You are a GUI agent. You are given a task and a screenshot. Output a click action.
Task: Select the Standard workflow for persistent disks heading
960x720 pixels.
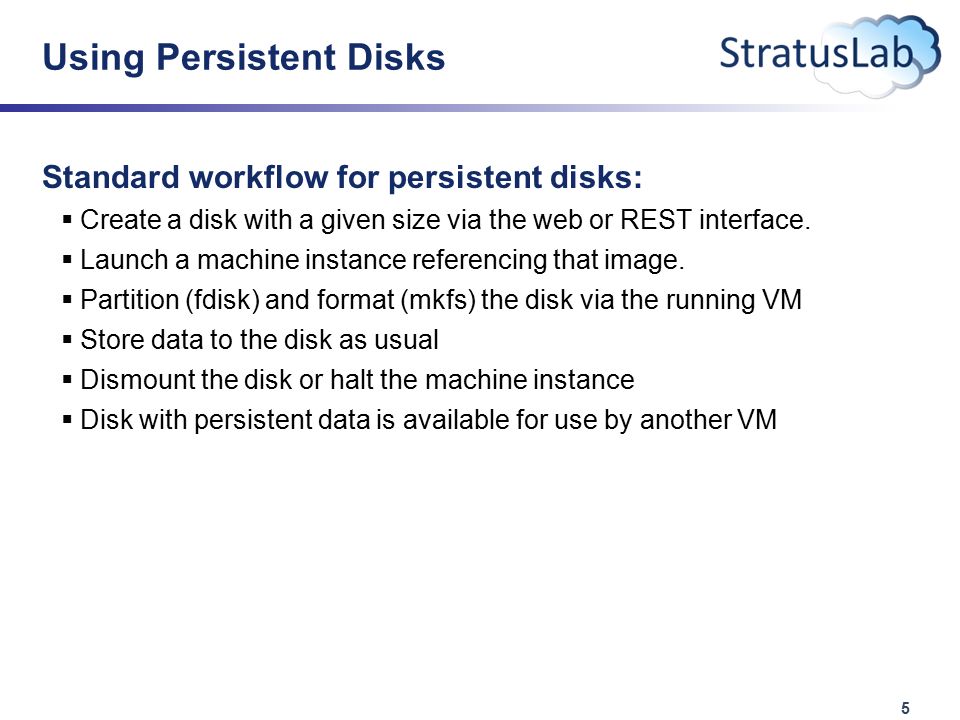point(342,178)
